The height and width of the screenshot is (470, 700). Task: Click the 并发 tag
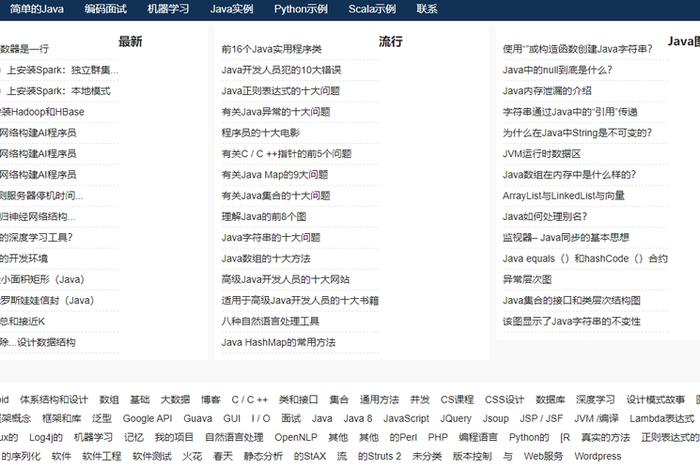tap(420, 400)
